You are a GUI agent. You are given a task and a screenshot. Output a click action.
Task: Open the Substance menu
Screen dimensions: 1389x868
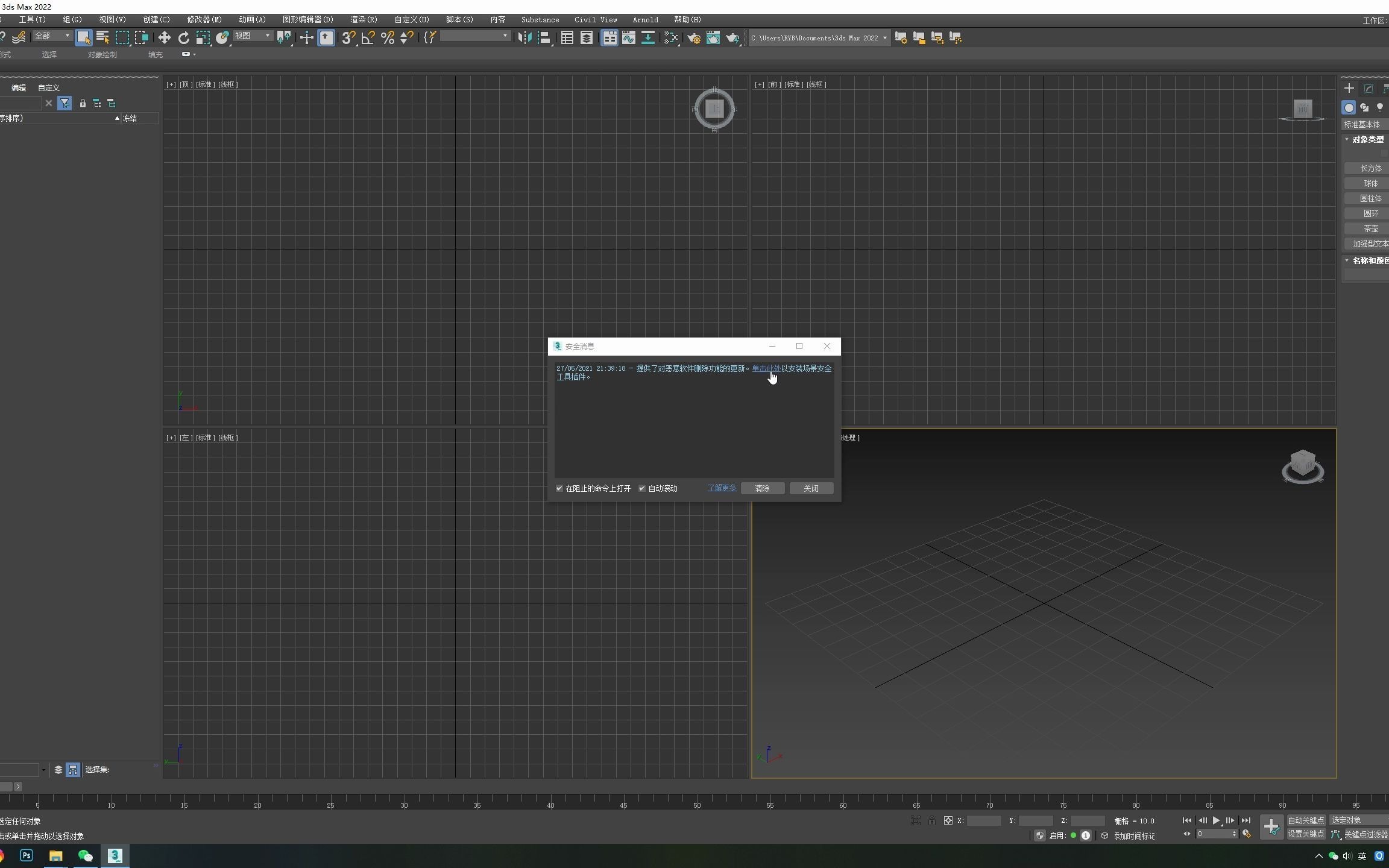(x=539, y=19)
